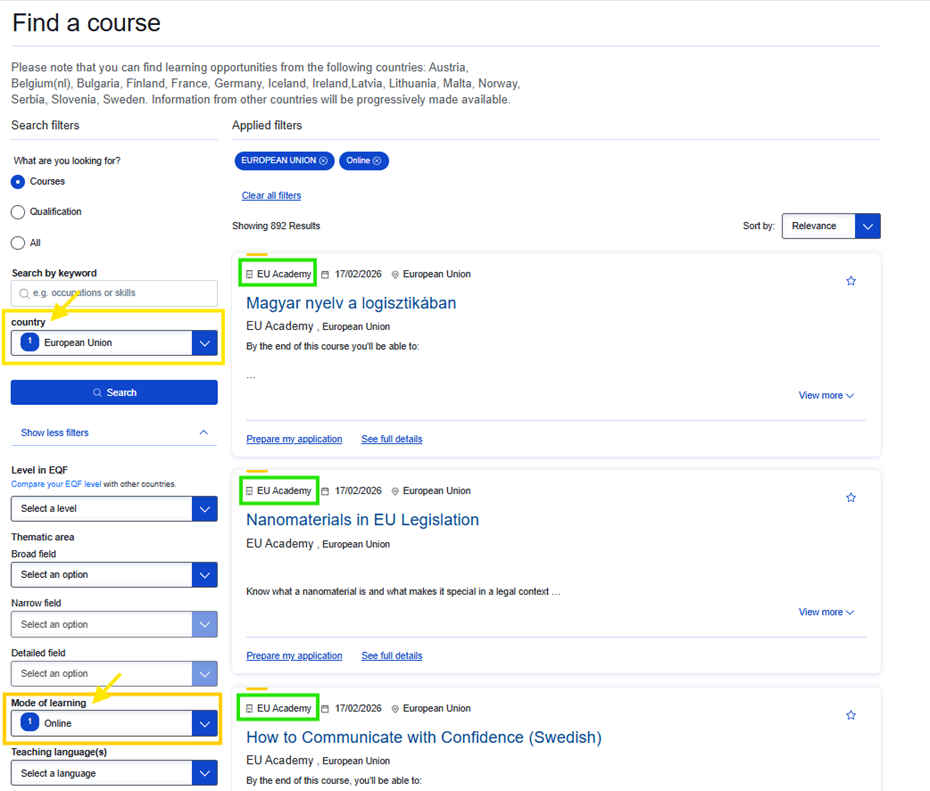Click the Applied filters heading
Image resolution: width=930 pixels, height=791 pixels.
coord(267,126)
